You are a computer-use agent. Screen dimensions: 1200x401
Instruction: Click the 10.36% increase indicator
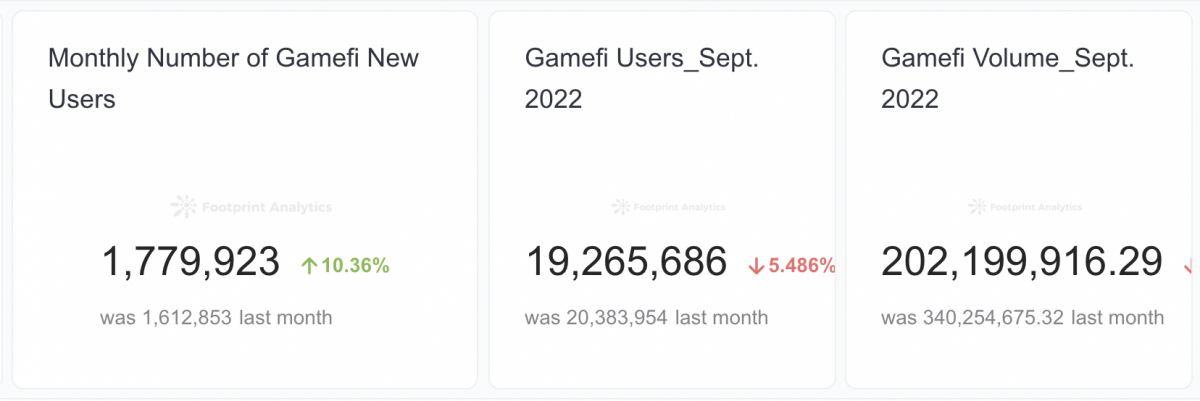click(x=355, y=265)
